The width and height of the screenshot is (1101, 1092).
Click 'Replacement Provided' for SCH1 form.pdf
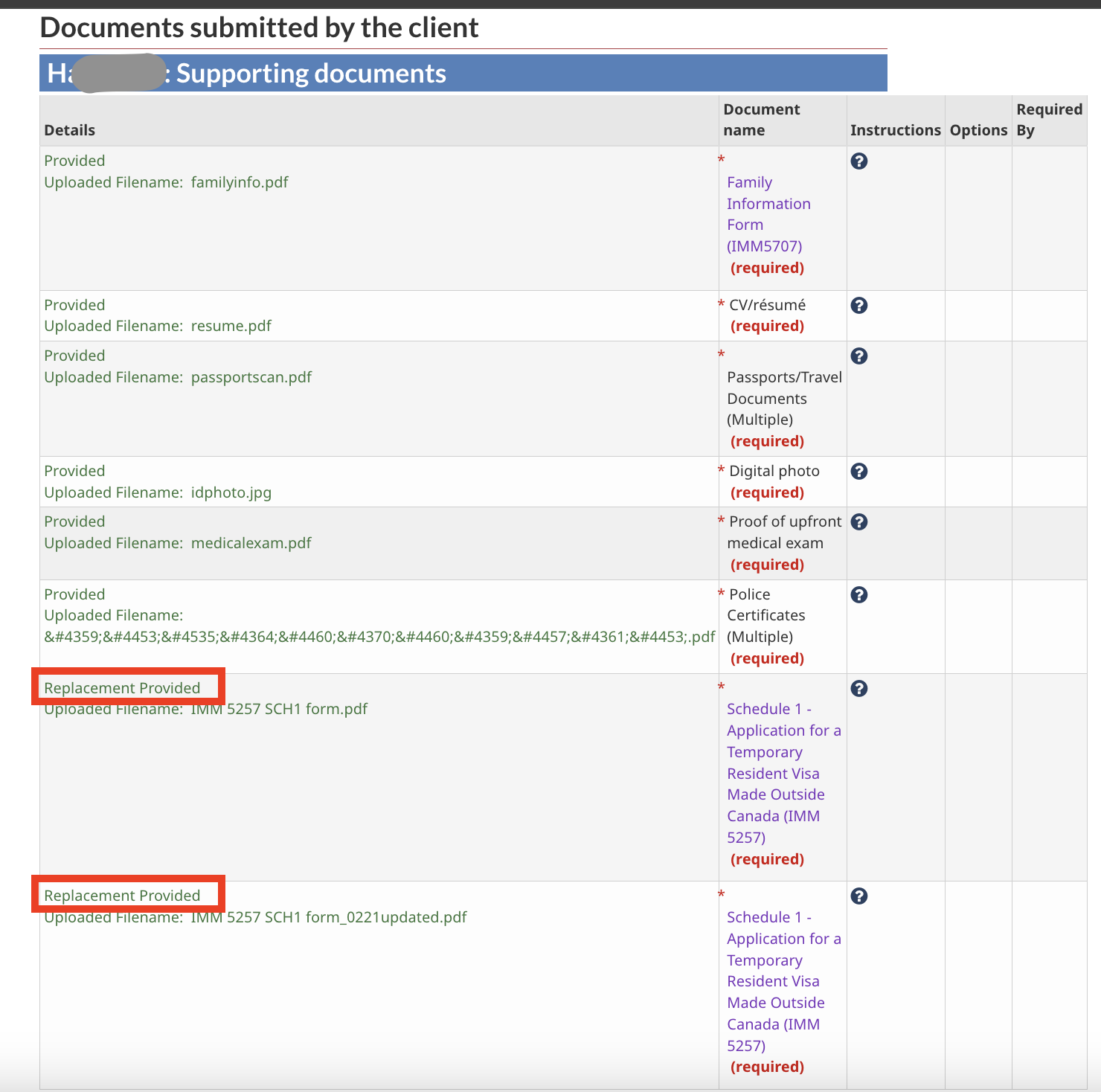point(122,688)
